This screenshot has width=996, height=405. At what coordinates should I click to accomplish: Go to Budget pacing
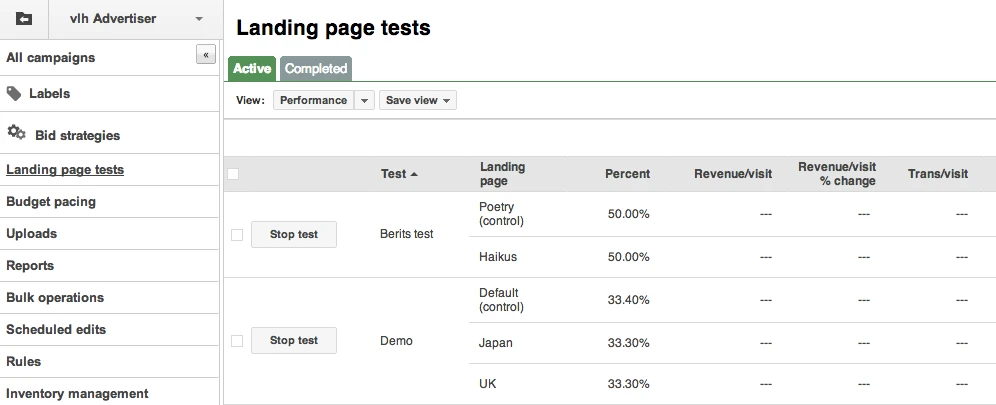51,201
